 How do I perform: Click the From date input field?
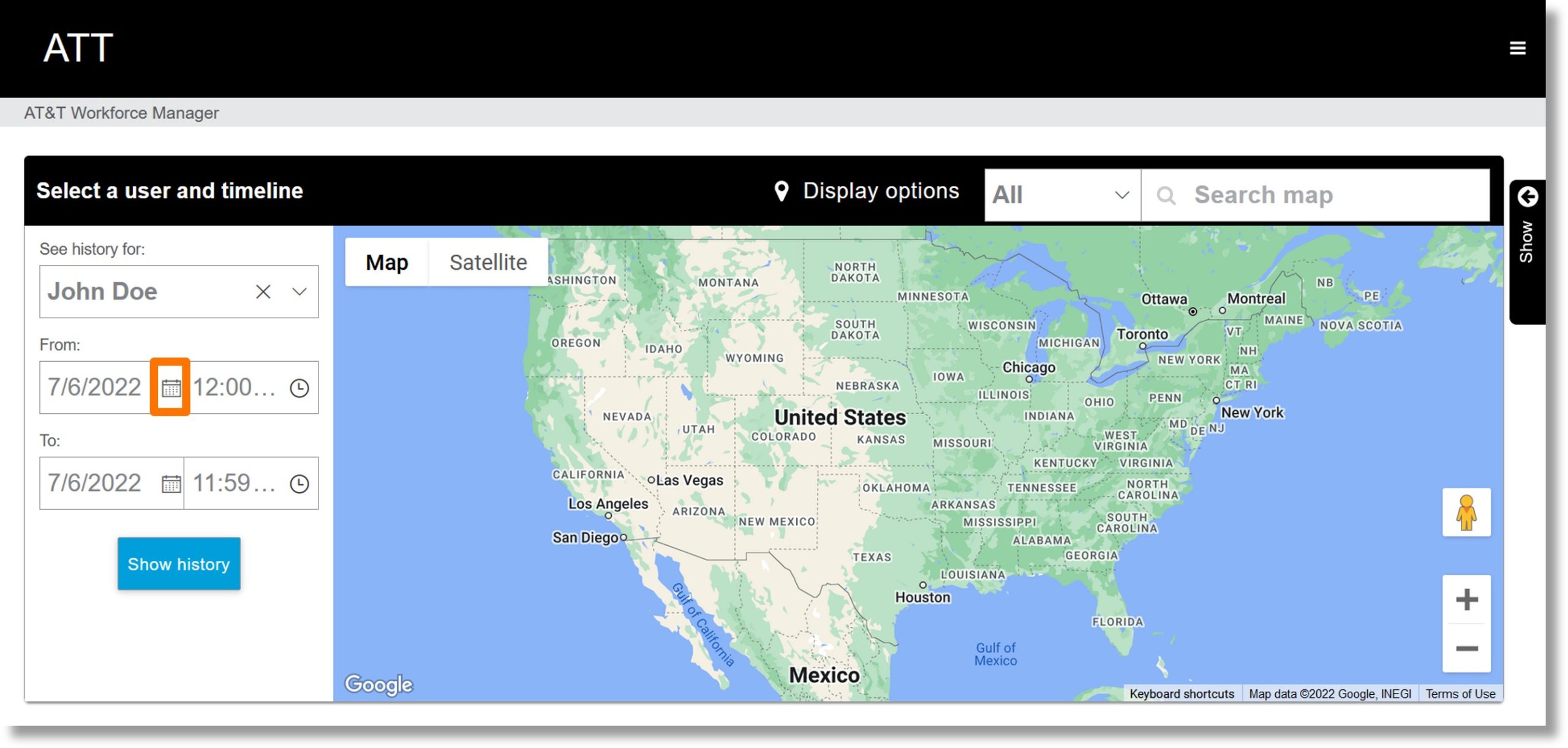[95, 387]
